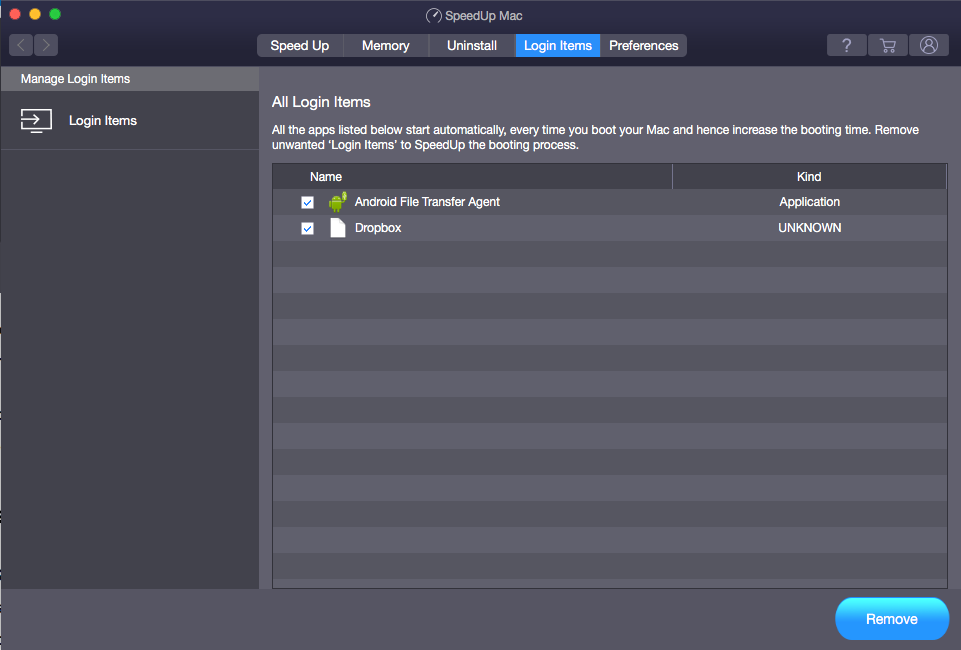
Task: Open the Help question mark icon
Action: tap(846, 45)
